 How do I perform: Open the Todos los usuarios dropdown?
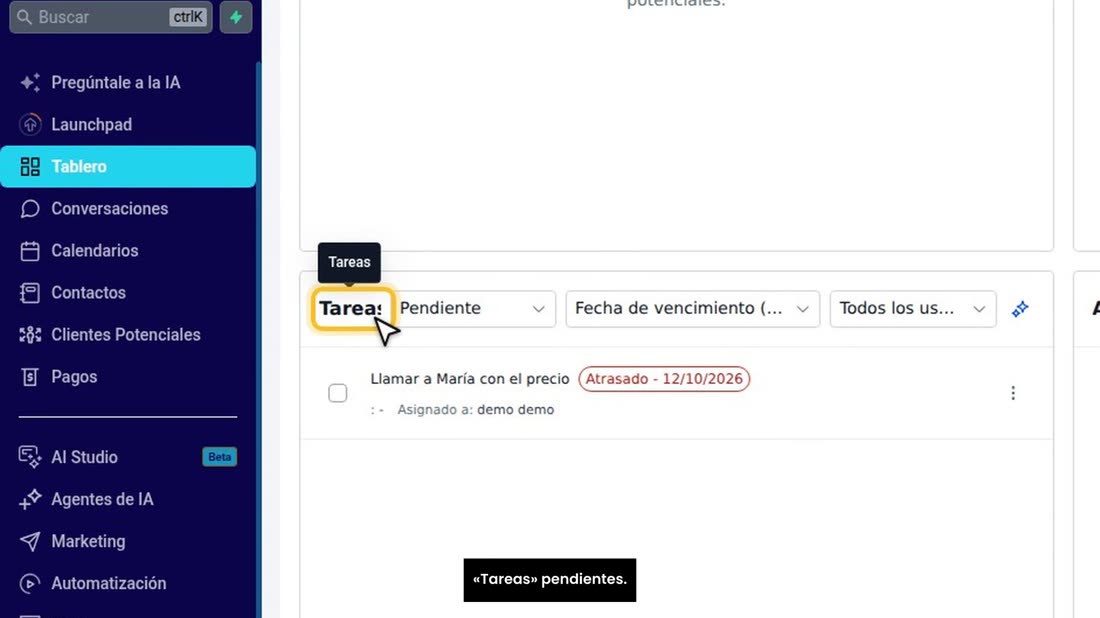913,309
